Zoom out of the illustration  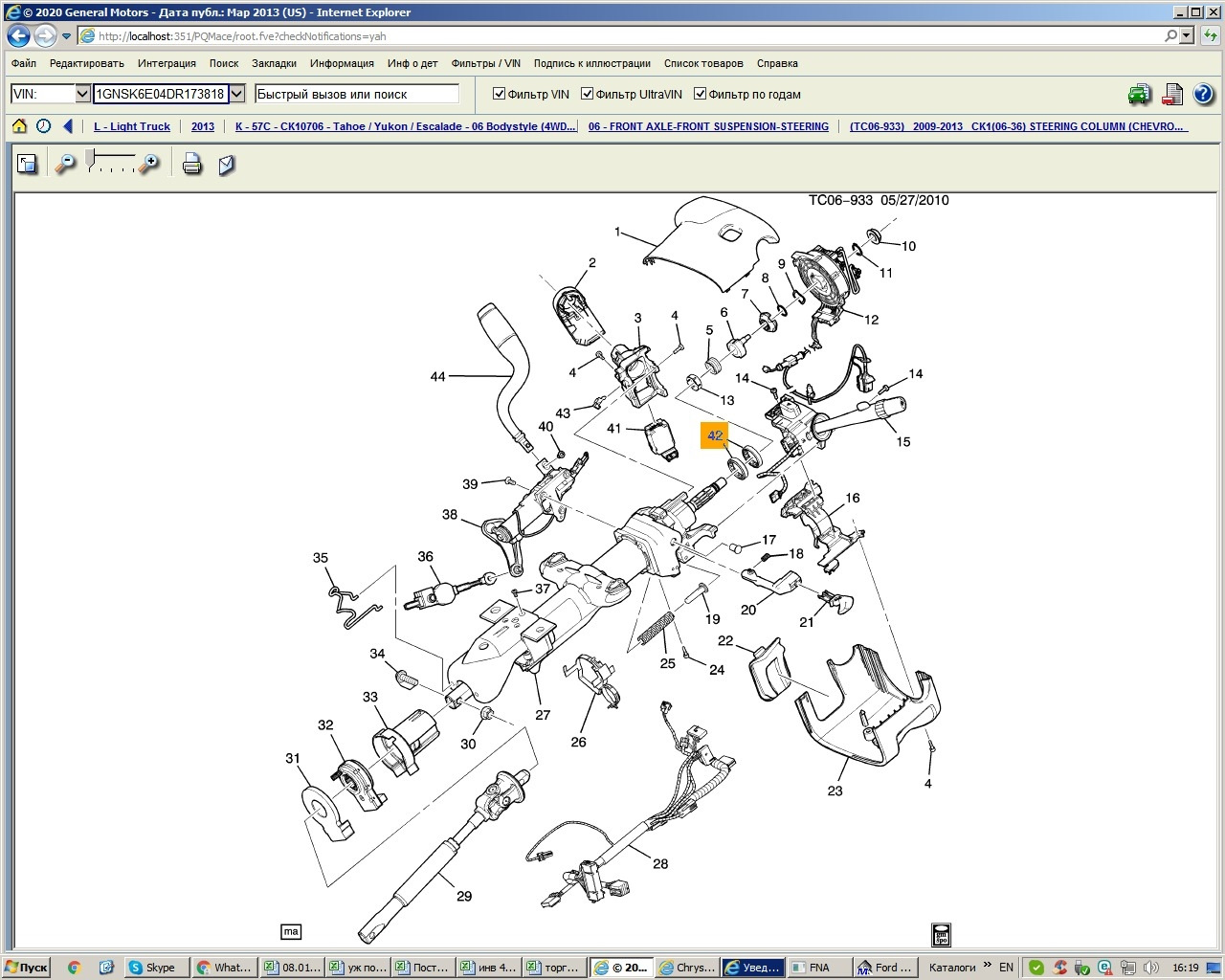[64, 164]
